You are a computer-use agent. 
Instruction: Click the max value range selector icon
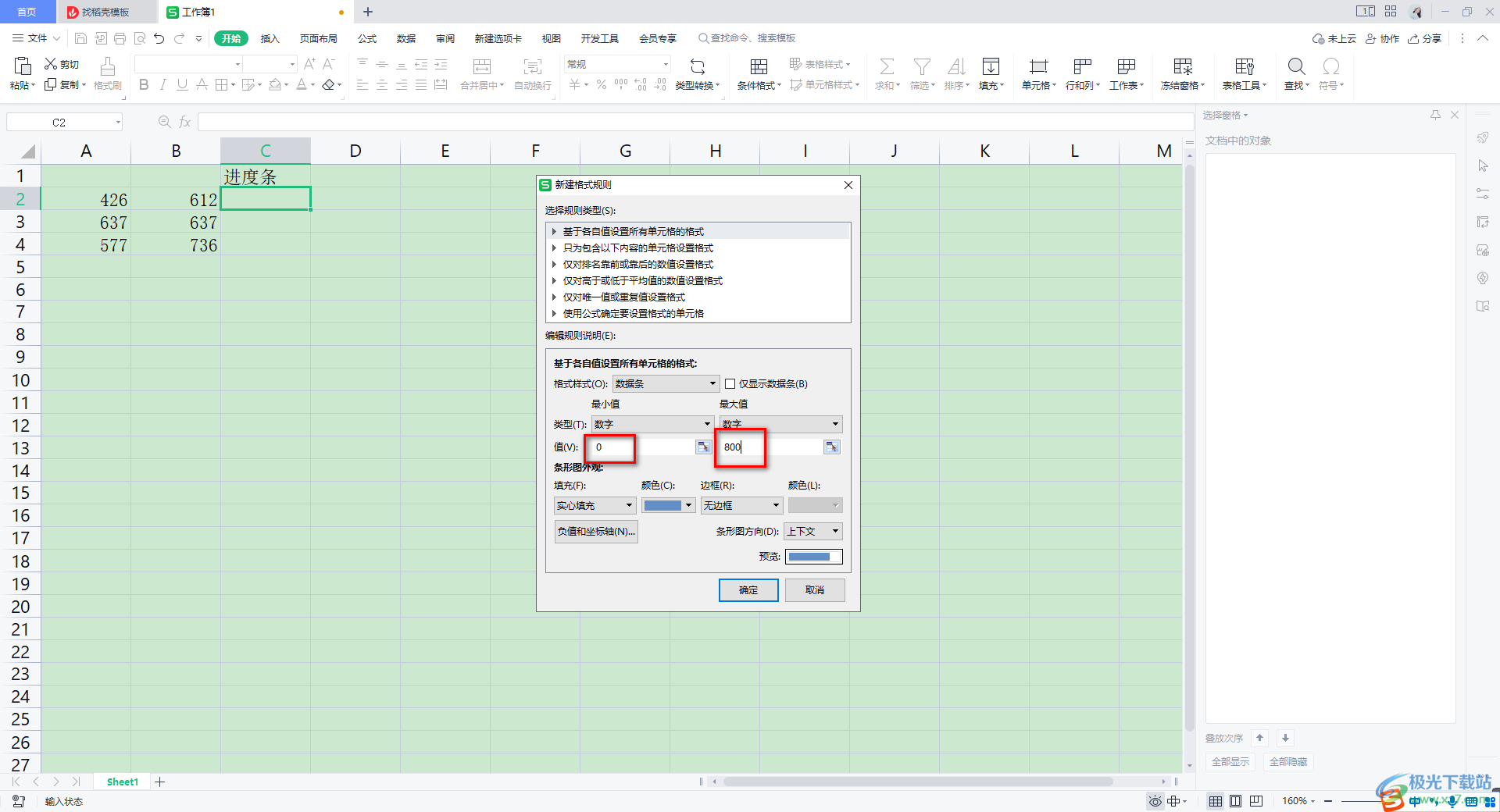[832, 447]
